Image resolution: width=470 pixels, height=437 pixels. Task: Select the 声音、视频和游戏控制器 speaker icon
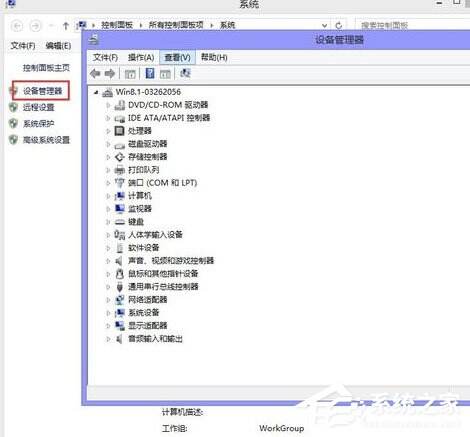(119, 261)
